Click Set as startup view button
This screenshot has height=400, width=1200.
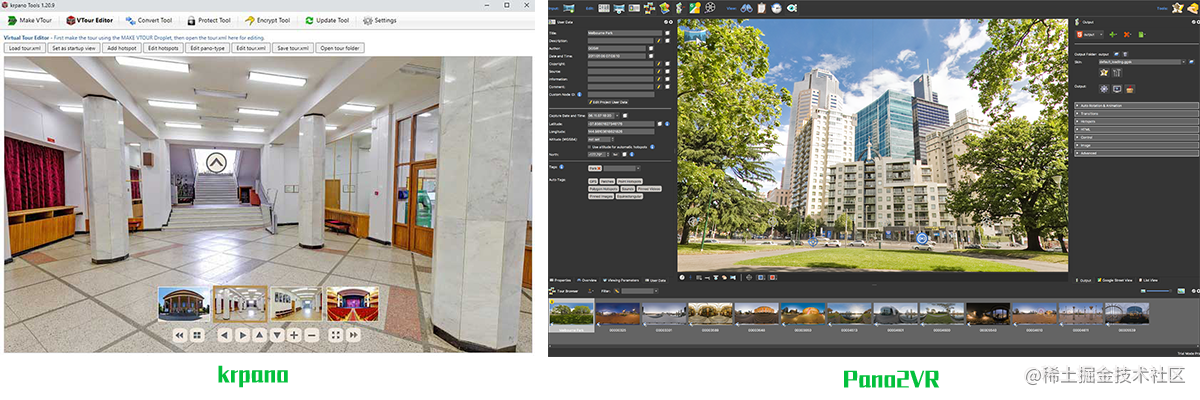click(74, 48)
